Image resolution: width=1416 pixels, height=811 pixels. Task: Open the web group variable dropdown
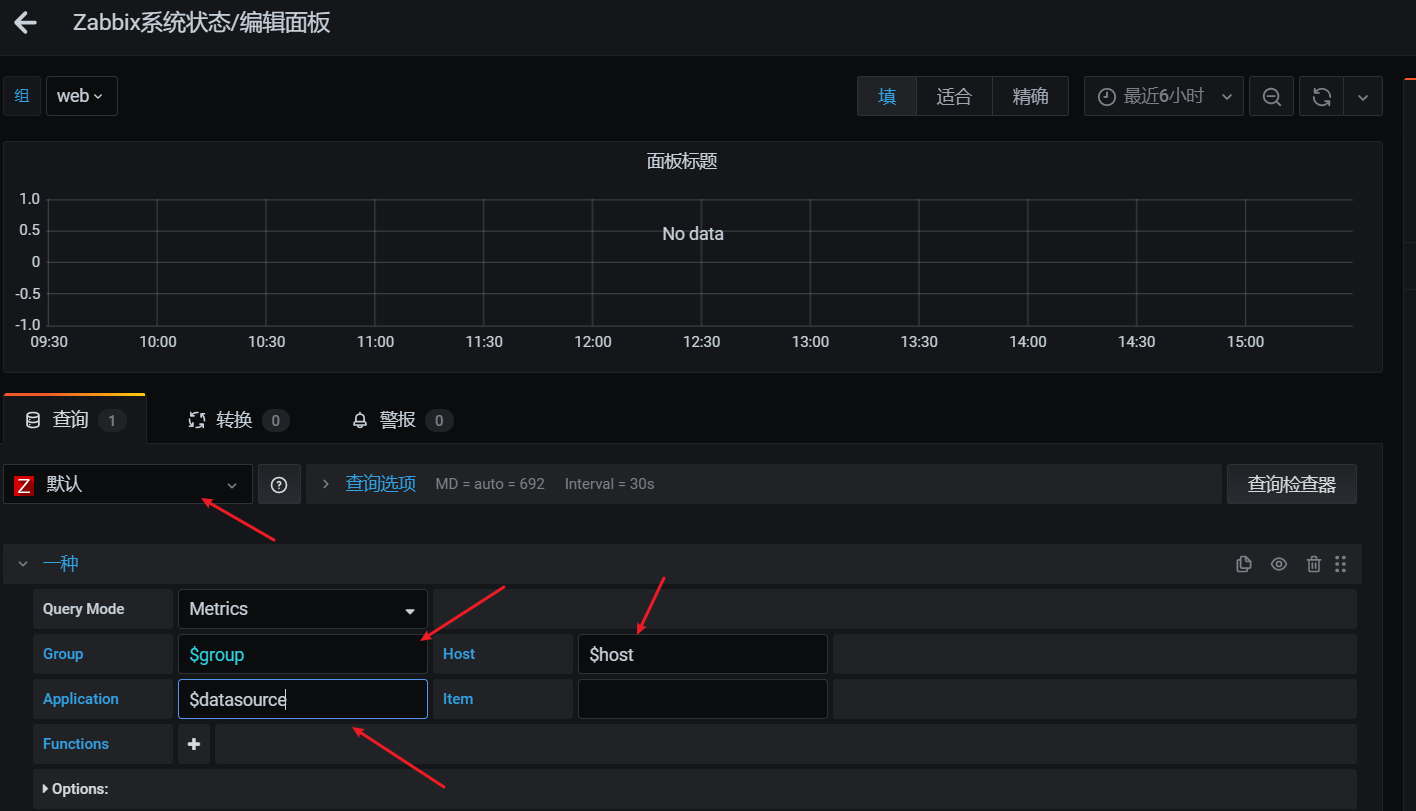tap(82, 96)
